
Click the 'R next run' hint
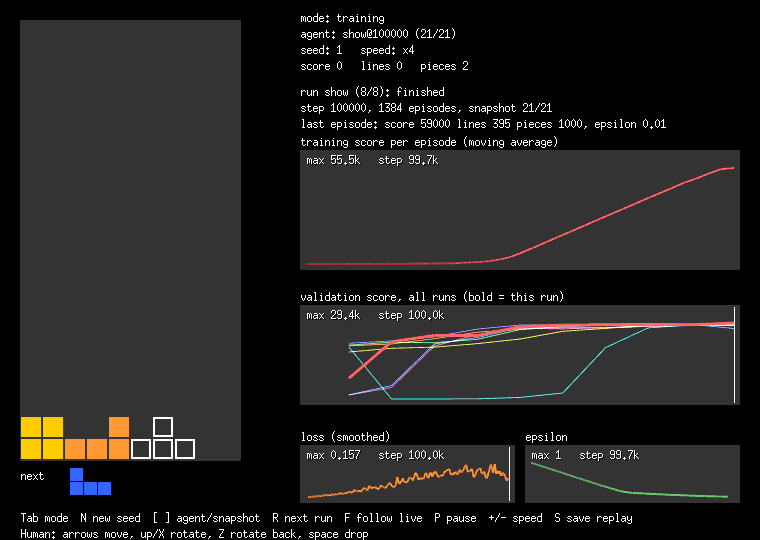click(x=302, y=518)
